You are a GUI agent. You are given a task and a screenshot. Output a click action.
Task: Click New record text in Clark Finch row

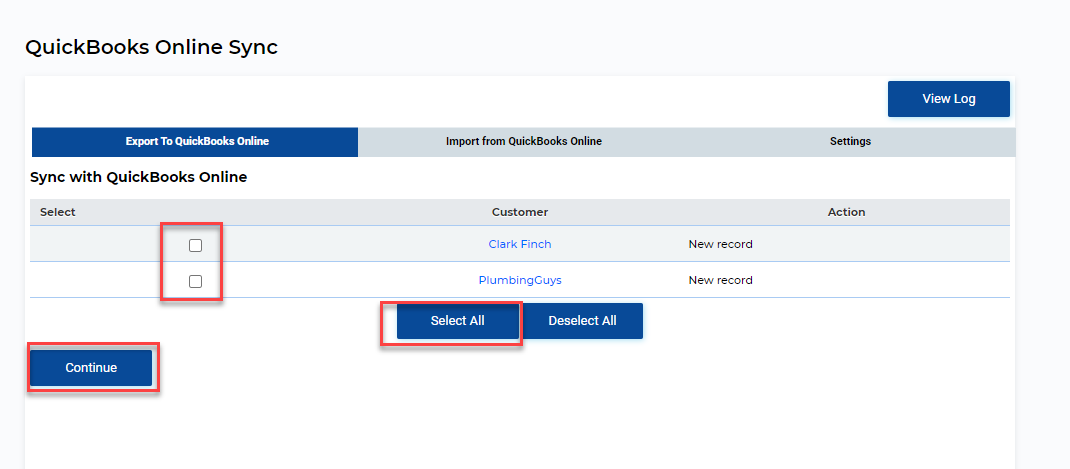[x=721, y=244]
